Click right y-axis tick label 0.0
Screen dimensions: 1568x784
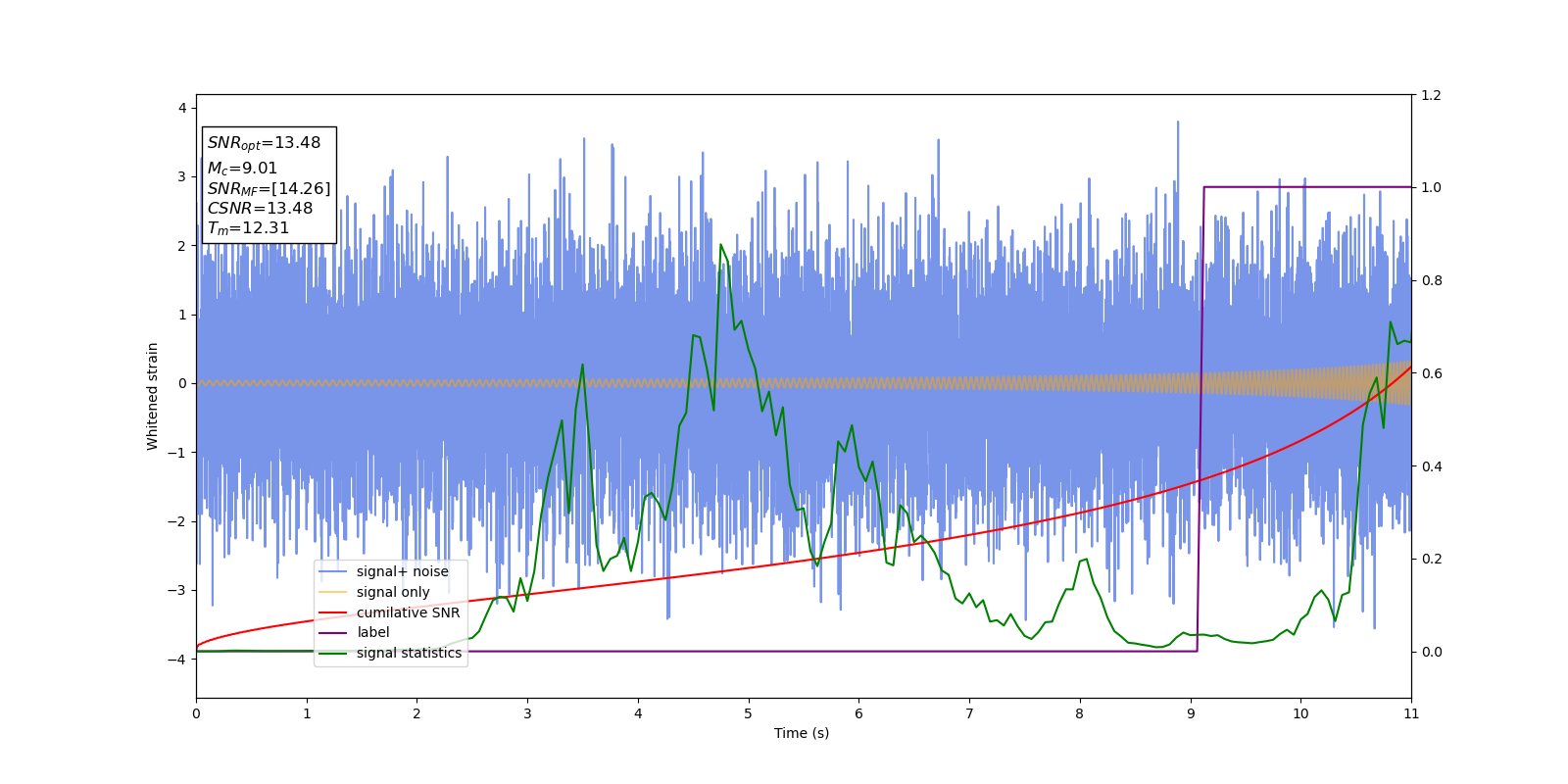1432,652
